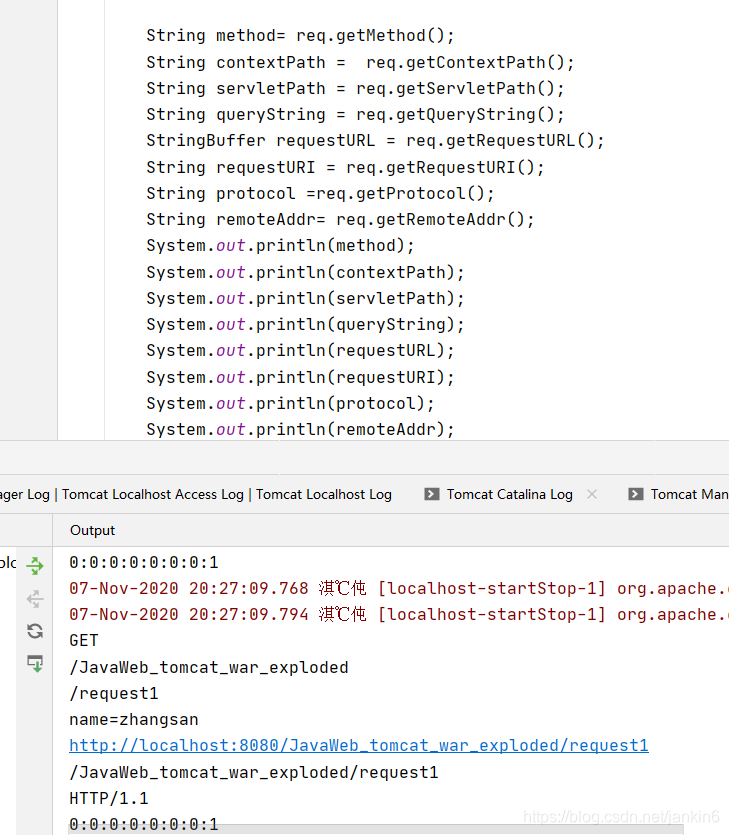This screenshot has width=729, height=835.
Task: Click the green Update Application arrows icon
Action: pos(35,566)
